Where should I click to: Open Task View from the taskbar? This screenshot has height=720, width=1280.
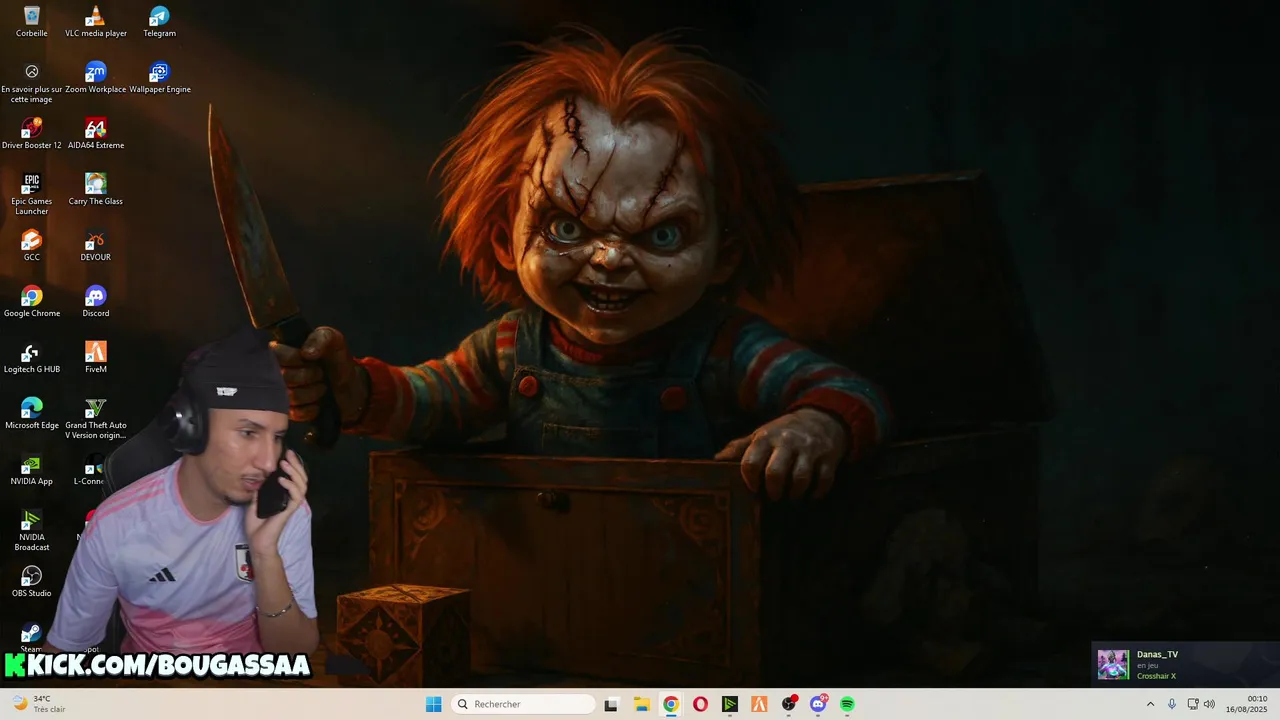611,704
